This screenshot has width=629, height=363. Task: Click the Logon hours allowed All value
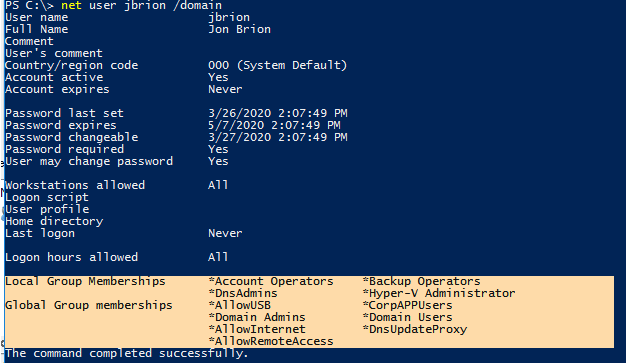[x=218, y=258]
